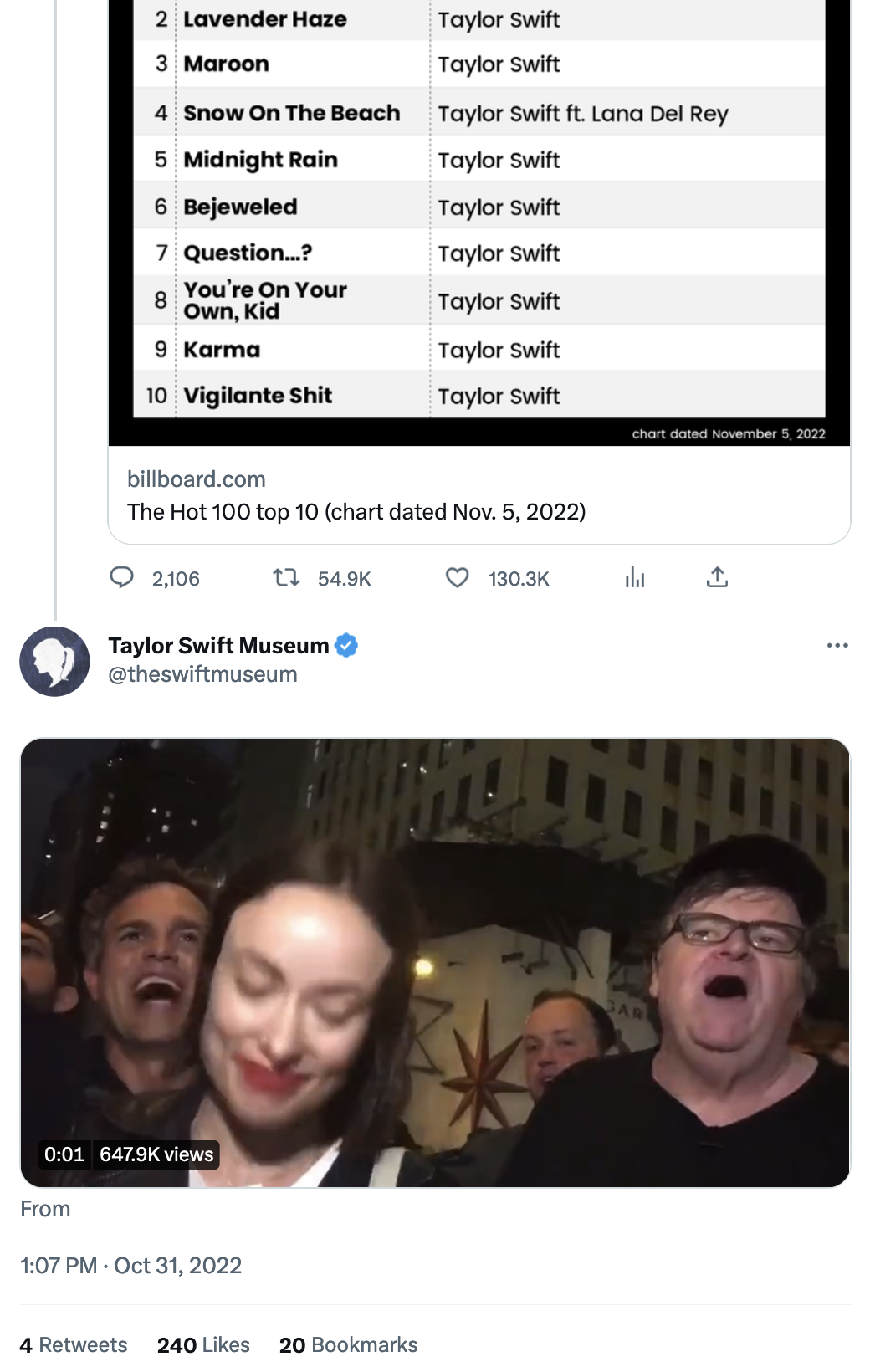
Task: Click the 130.3K likes count
Action: pos(519,579)
